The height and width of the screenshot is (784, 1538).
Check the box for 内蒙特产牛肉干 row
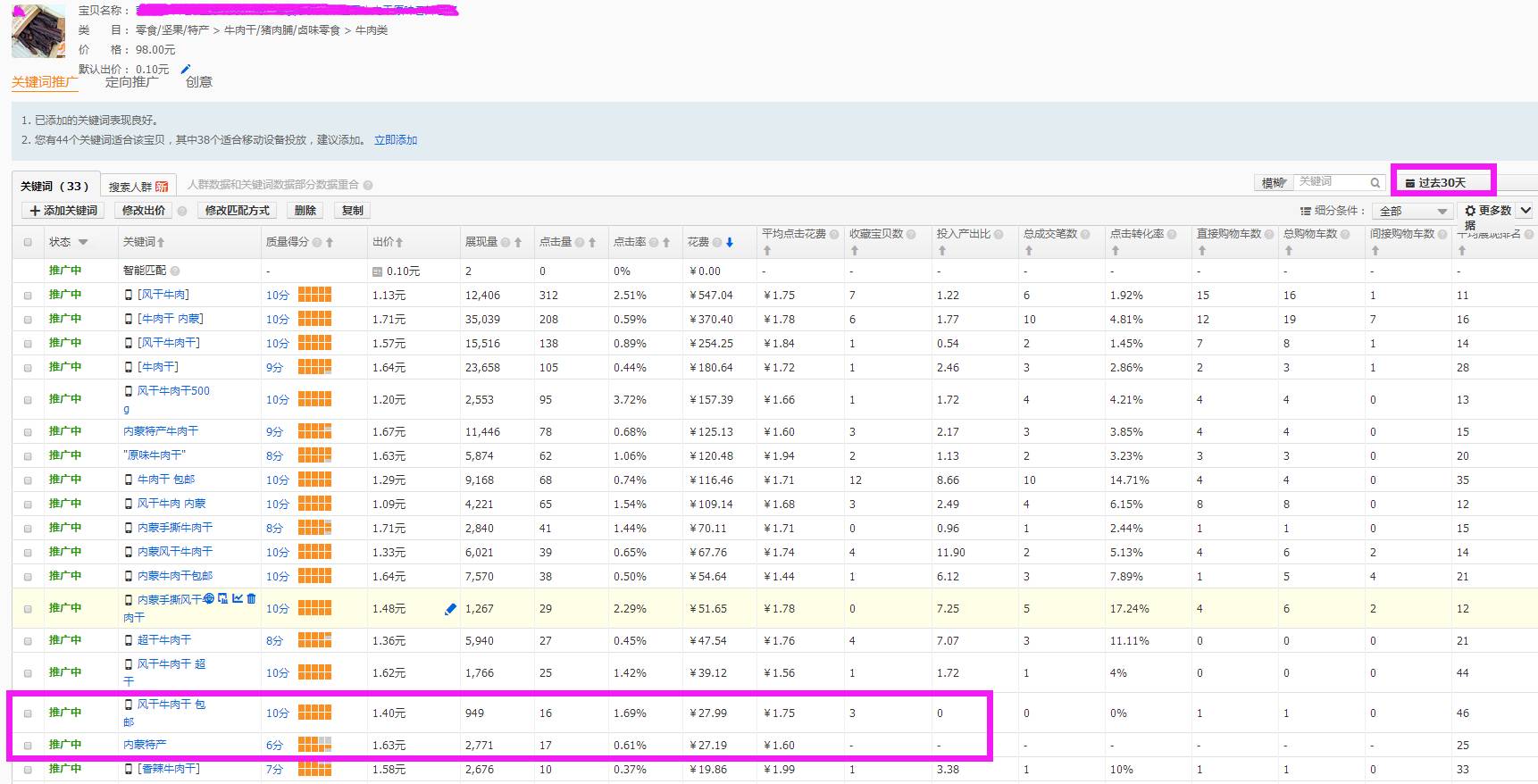[28, 432]
